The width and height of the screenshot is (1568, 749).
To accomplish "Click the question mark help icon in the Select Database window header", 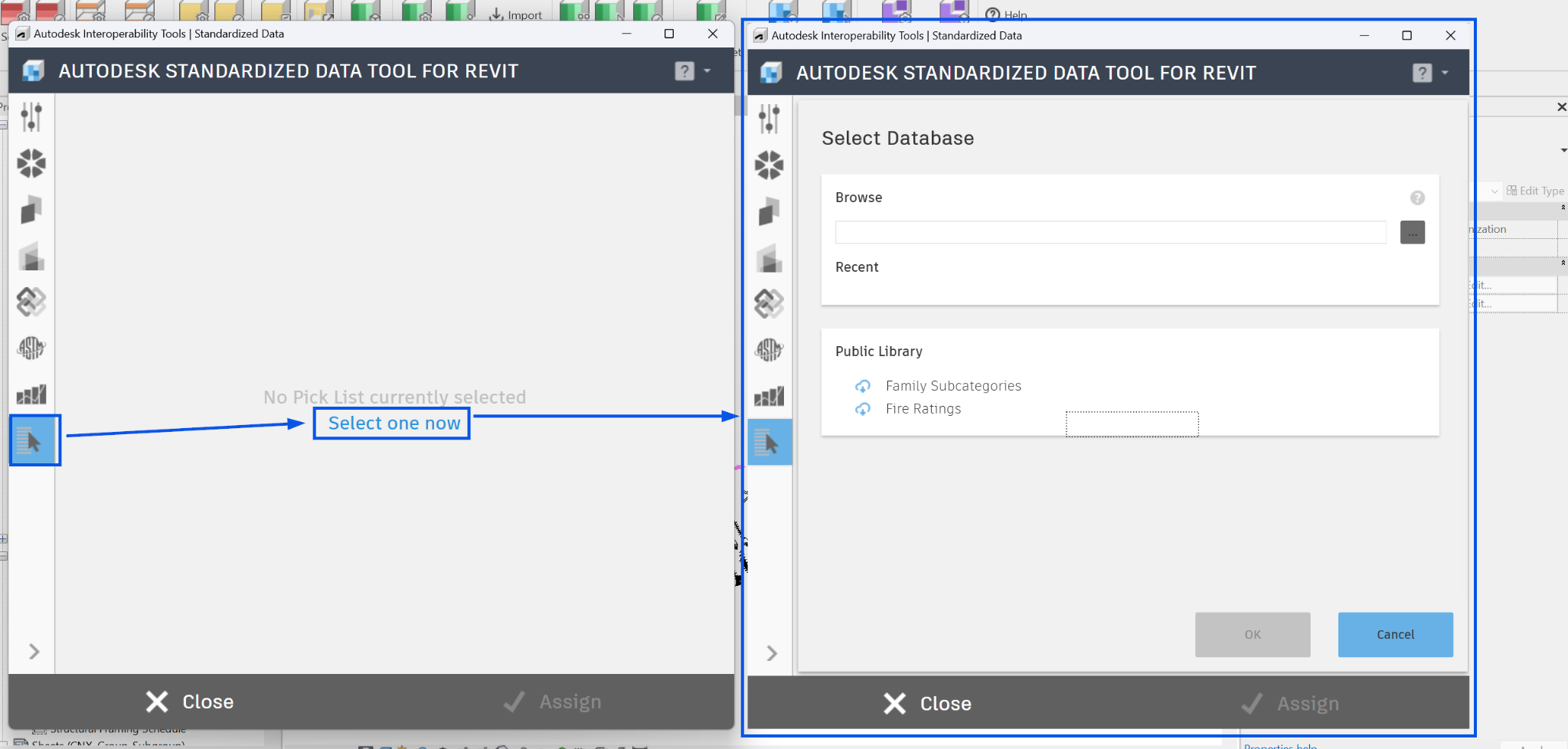I will pyautogui.click(x=1423, y=73).
